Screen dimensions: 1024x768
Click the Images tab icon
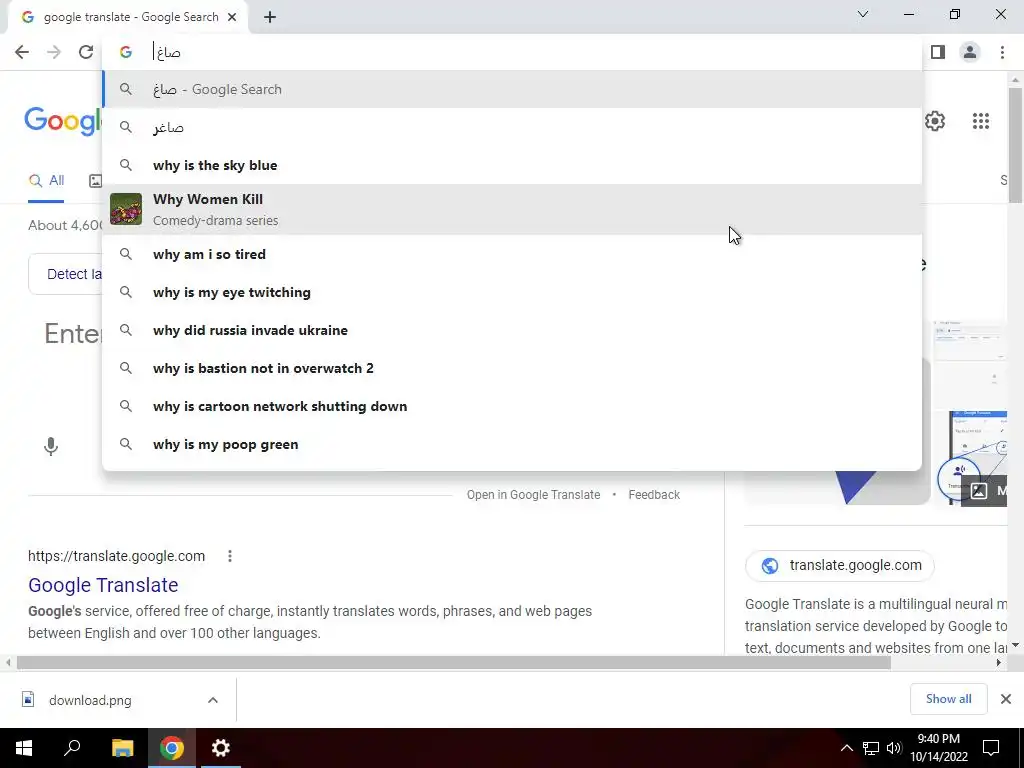95,181
